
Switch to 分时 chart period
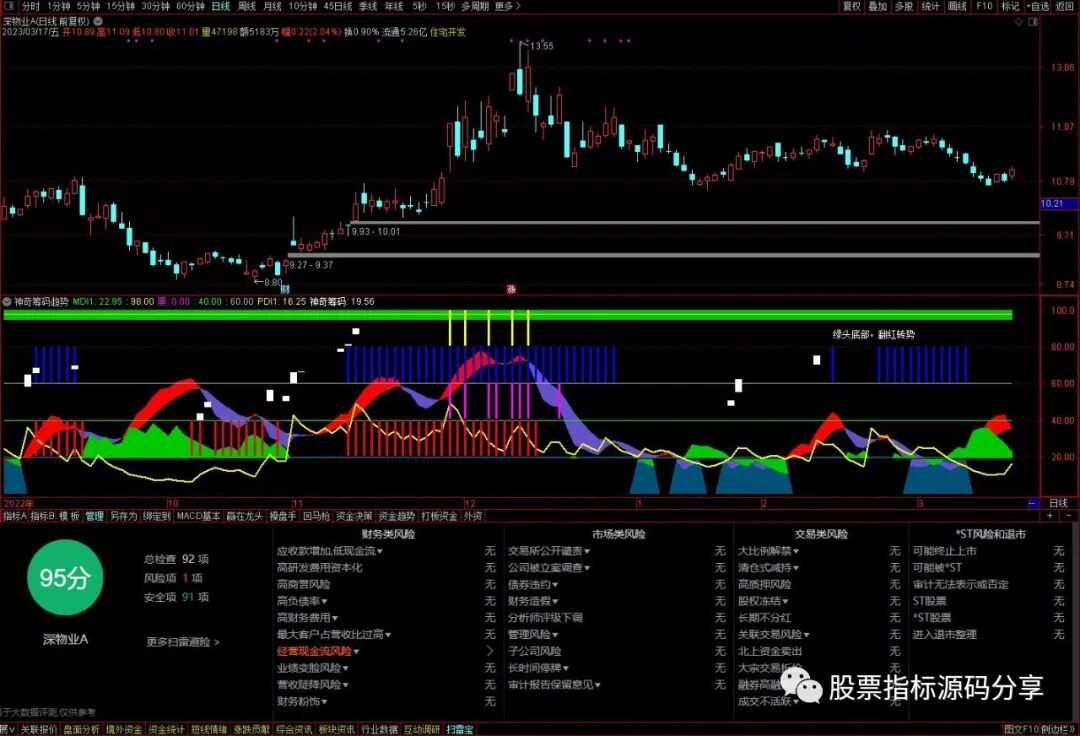point(30,6)
